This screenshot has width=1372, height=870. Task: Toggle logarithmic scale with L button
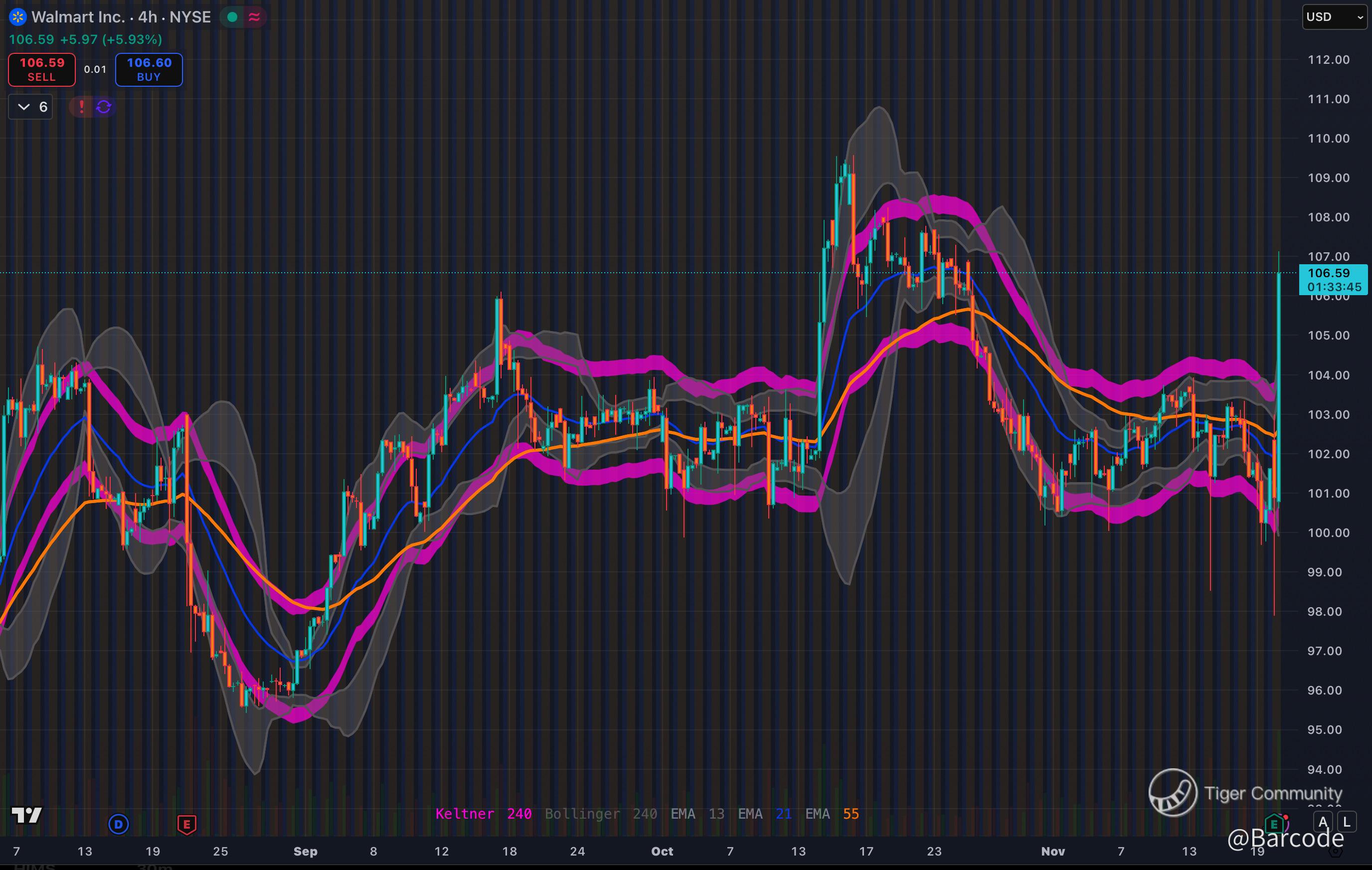point(1347,822)
